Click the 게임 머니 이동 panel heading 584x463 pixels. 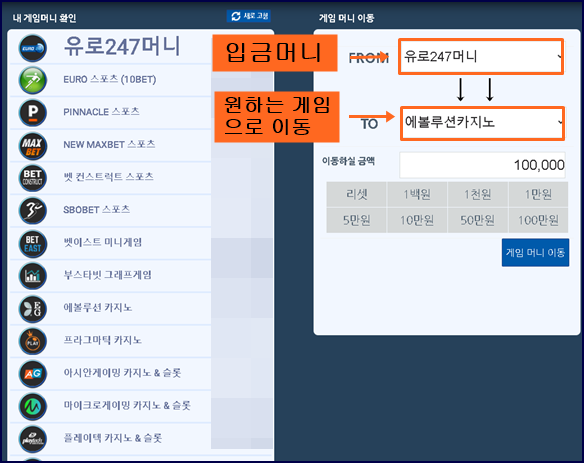click(x=346, y=18)
